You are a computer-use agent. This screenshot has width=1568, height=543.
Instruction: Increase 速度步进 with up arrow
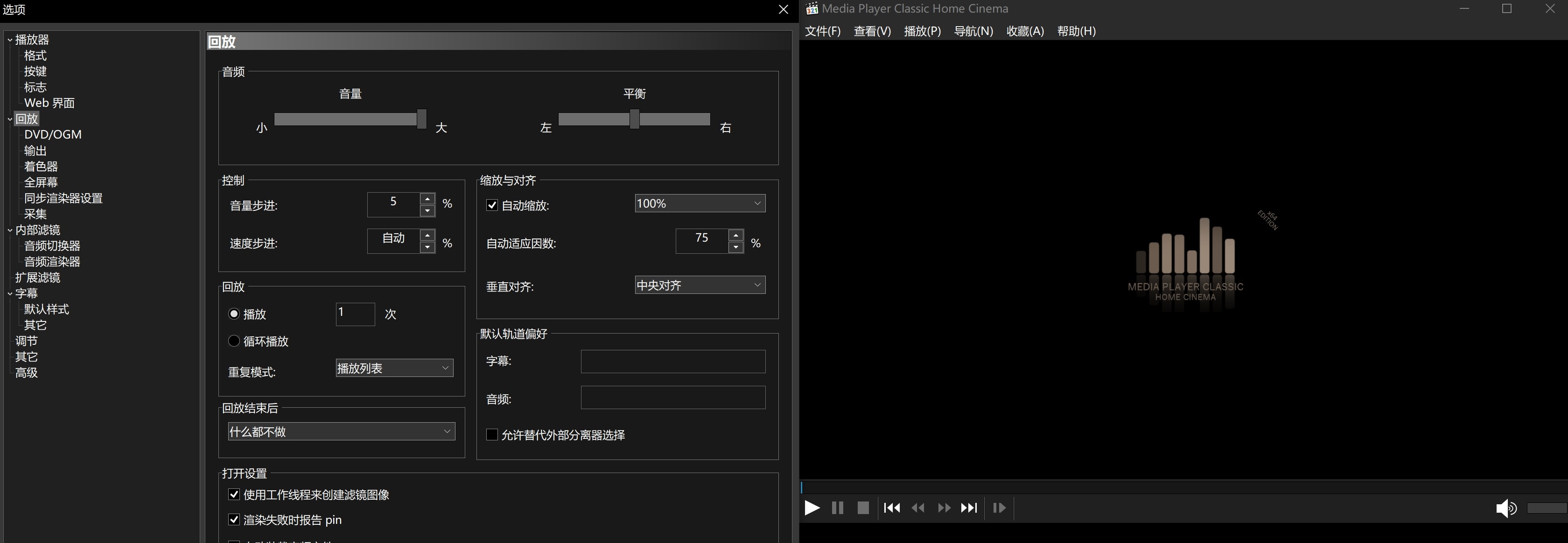click(x=427, y=235)
